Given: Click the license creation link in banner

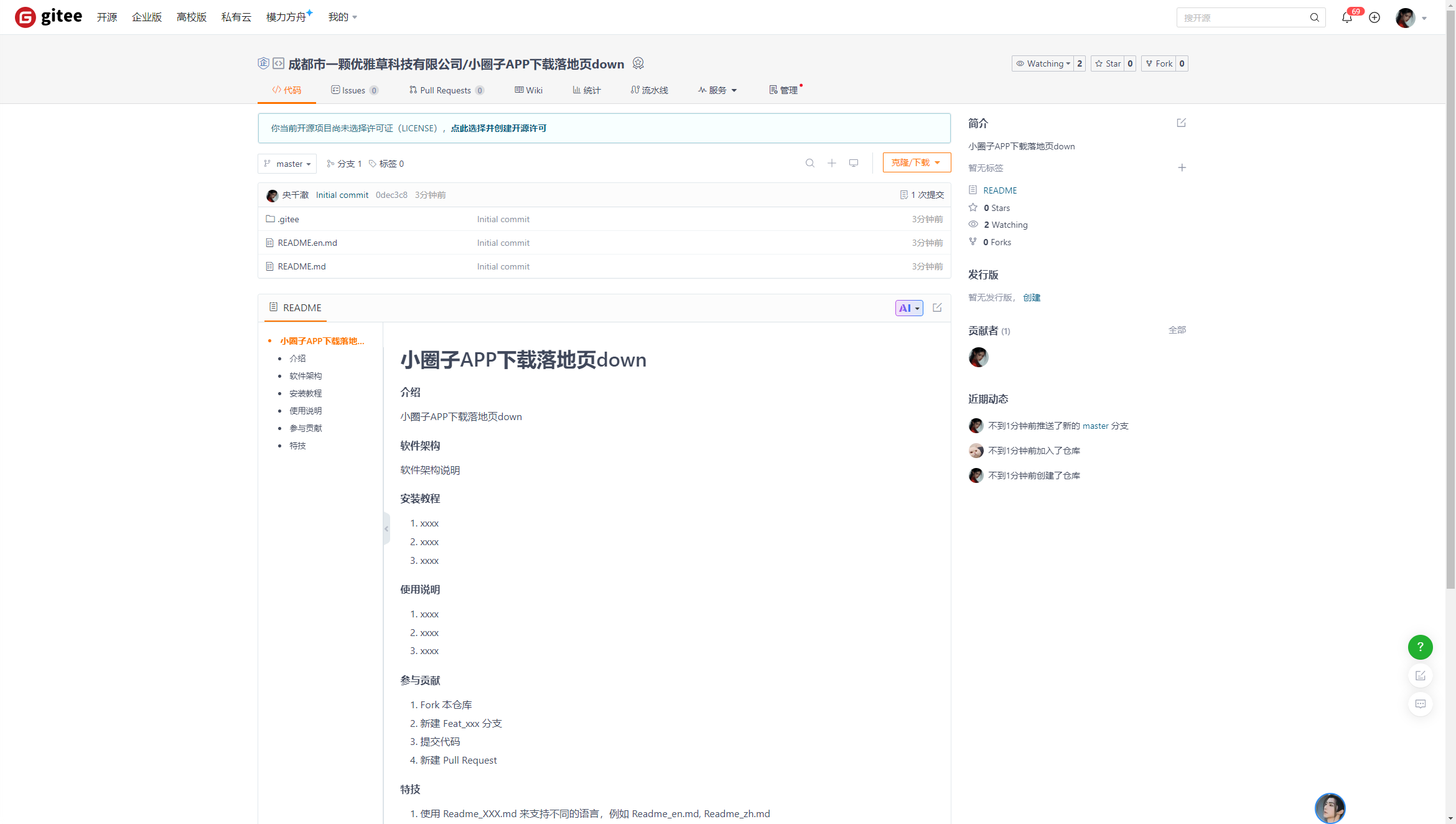Looking at the screenshot, I should click(498, 128).
